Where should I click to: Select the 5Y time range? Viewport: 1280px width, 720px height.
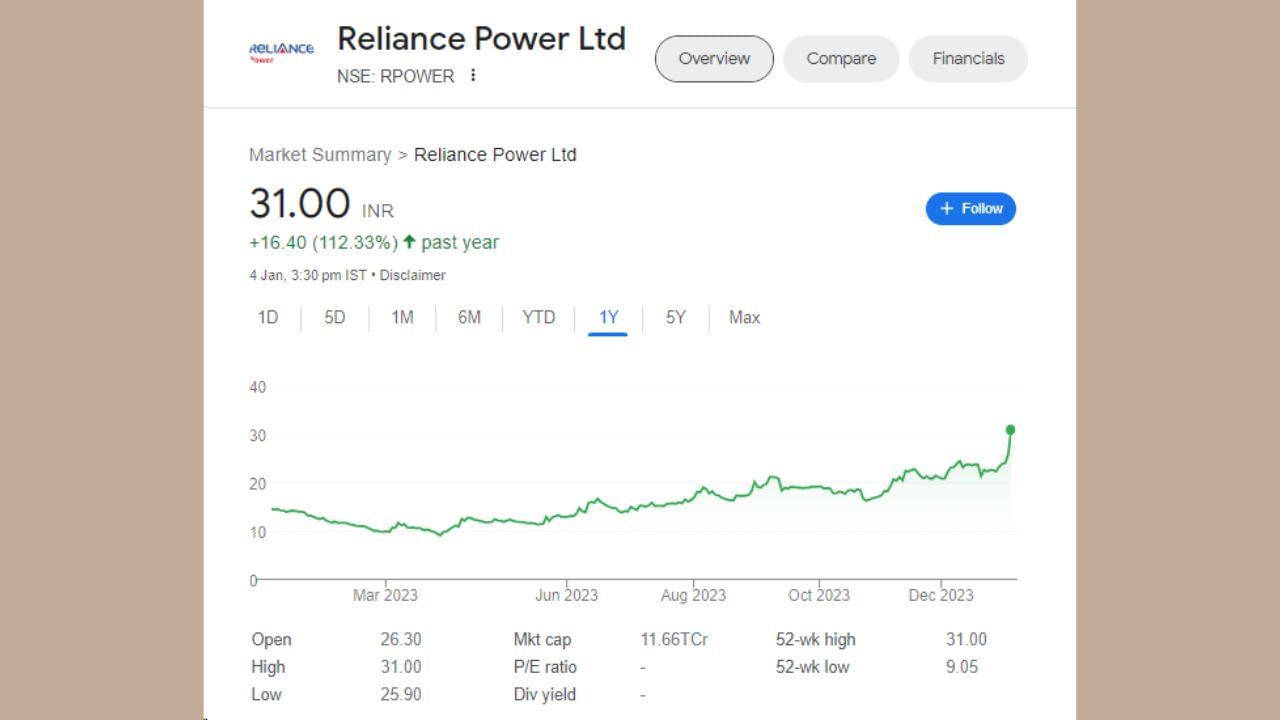(676, 317)
